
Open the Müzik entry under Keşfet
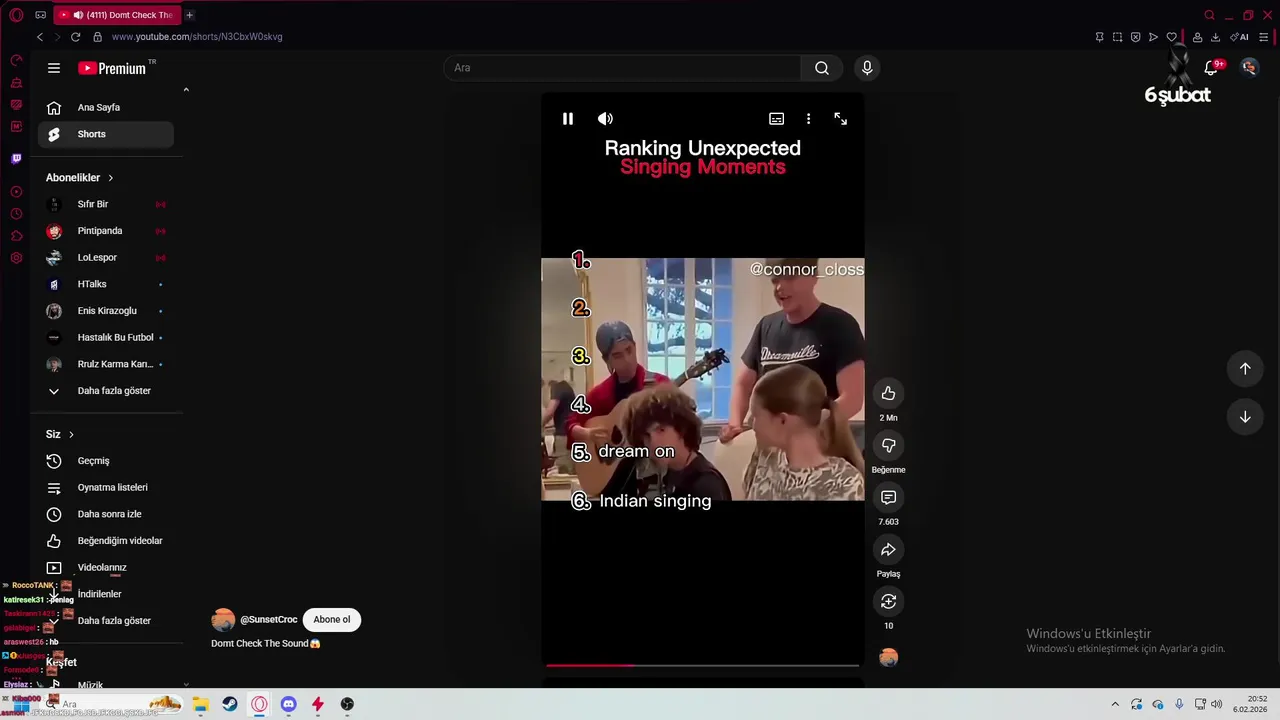coord(106,685)
